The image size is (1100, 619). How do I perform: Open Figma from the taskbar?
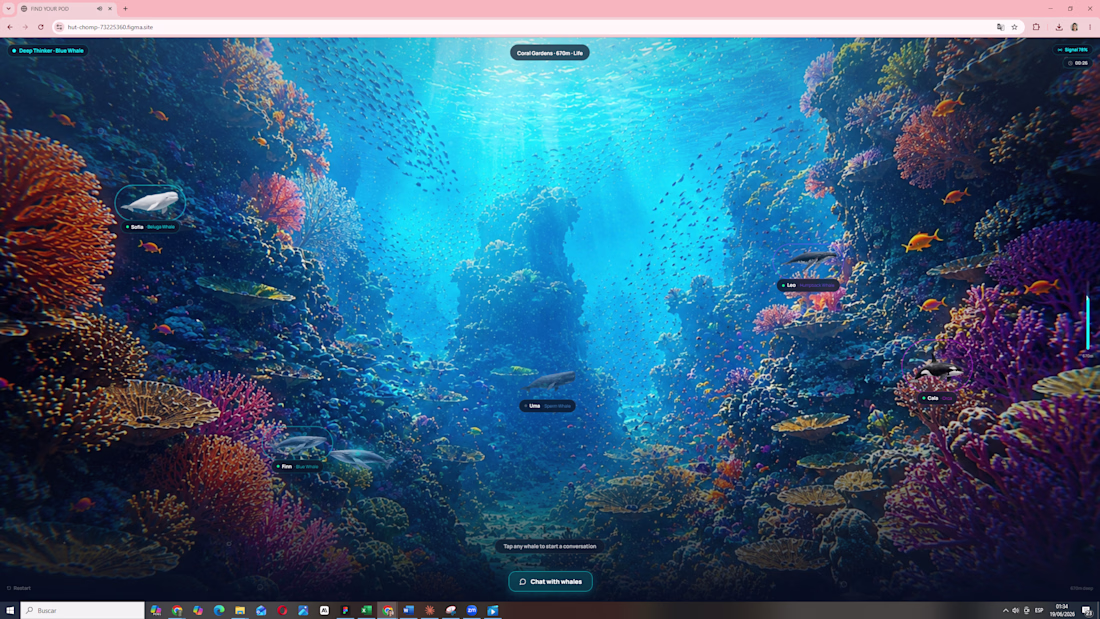(x=345, y=611)
